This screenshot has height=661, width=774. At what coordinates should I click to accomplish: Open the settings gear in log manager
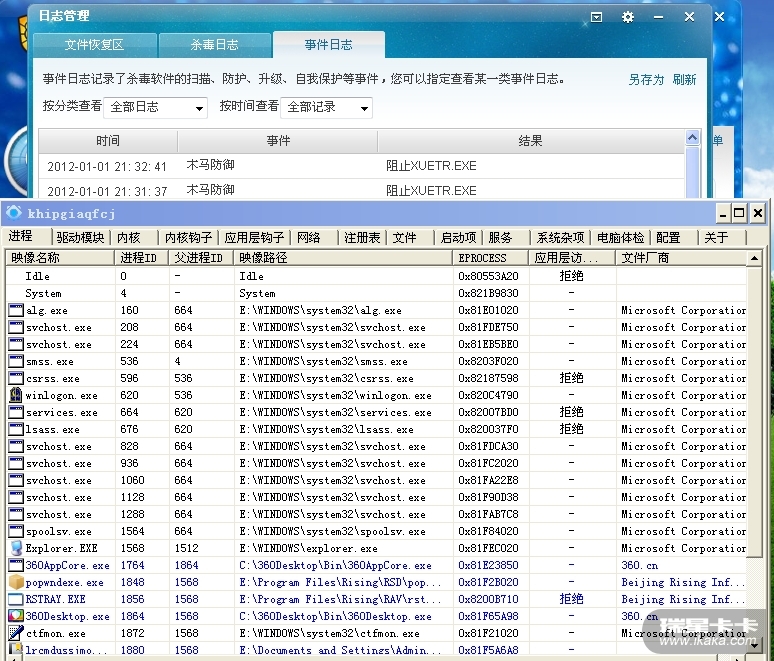[627, 17]
